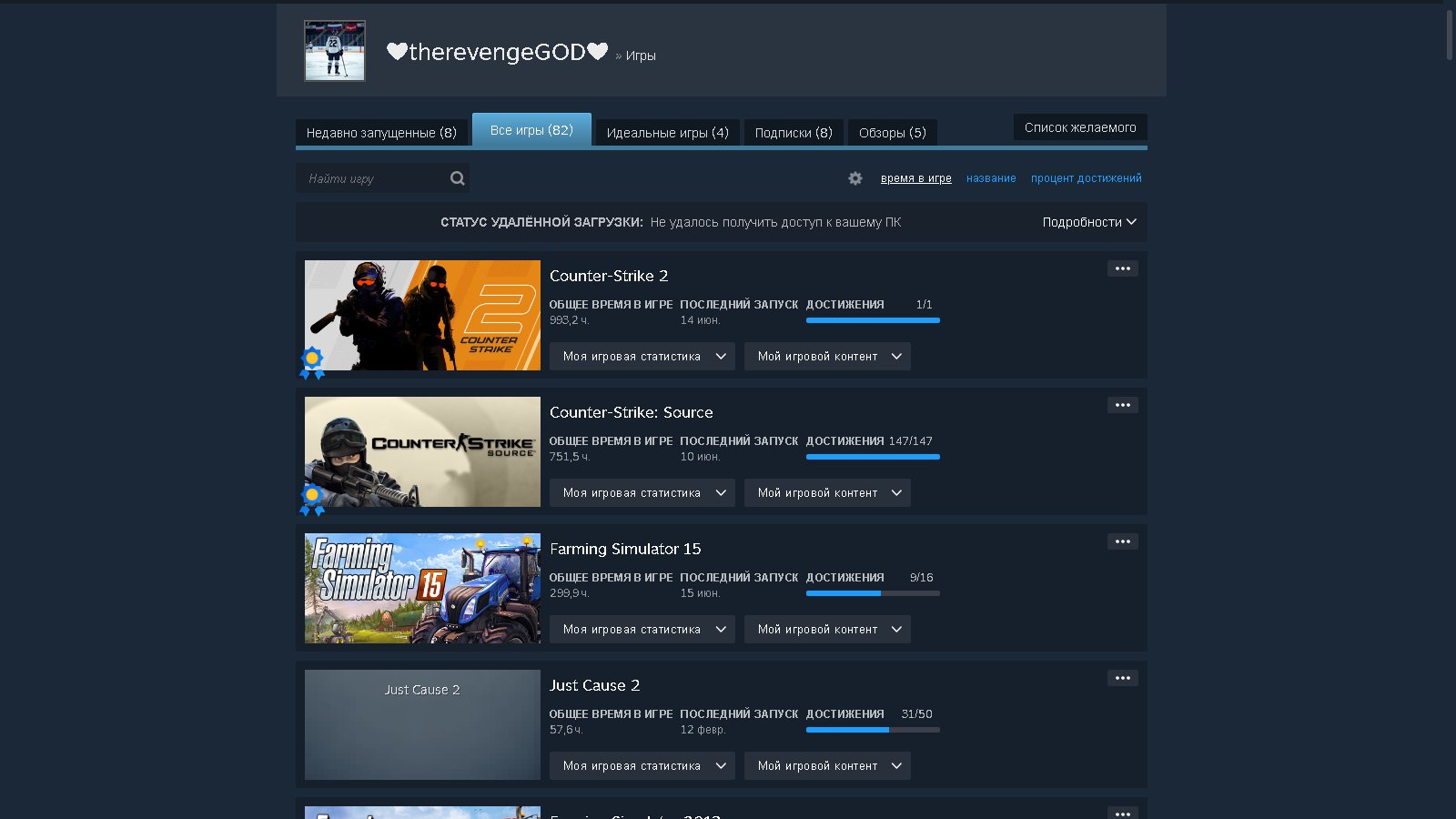Open the Counter-Strike: Source title link
Screen dimensions: 1456x819
click(x=632, y=412)
